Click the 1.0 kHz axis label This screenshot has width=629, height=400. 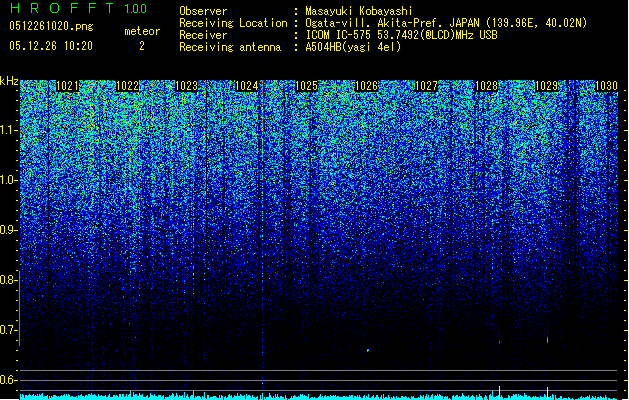click(x=8, y=180)
